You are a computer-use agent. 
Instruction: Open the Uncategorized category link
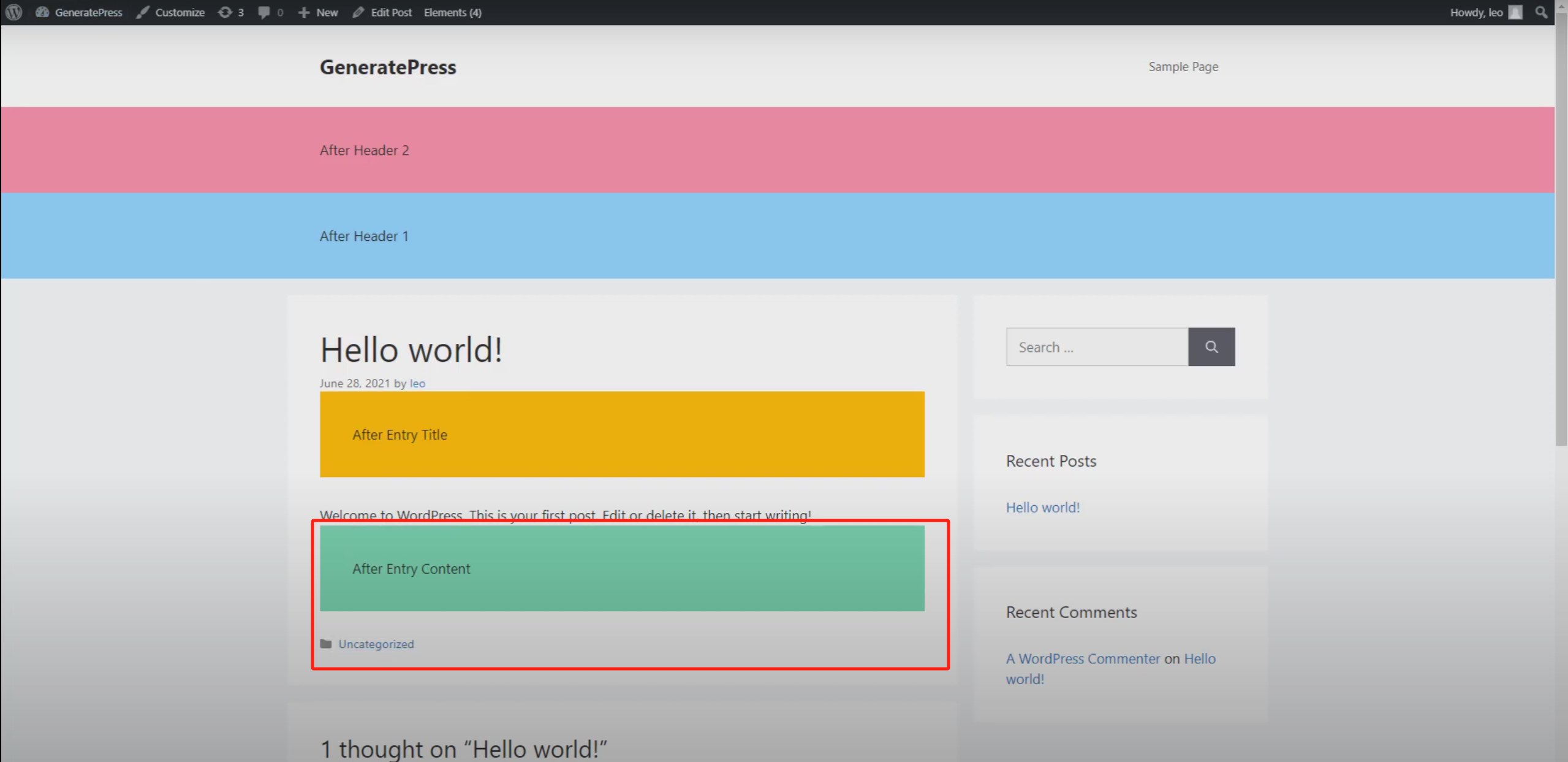[376, 644]
